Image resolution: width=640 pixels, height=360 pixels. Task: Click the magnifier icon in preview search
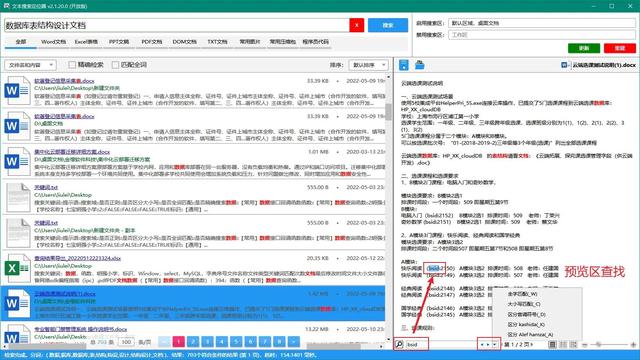(x=399, y=344)
